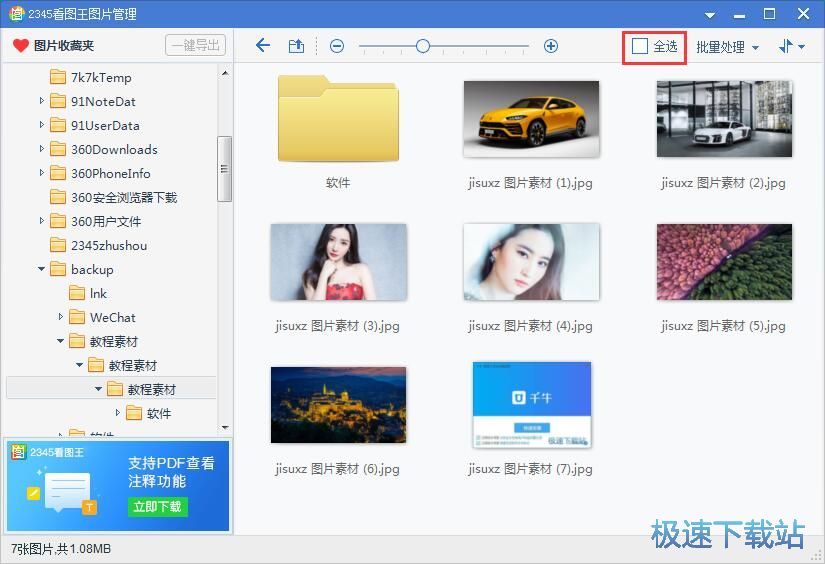Screen dimensions: 825x564
Task: Select the lnk folder
Action: coord(88,293)
